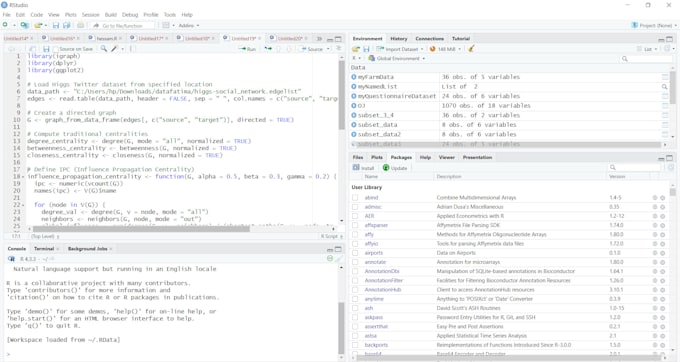Click the Run button

click(247, 49)
